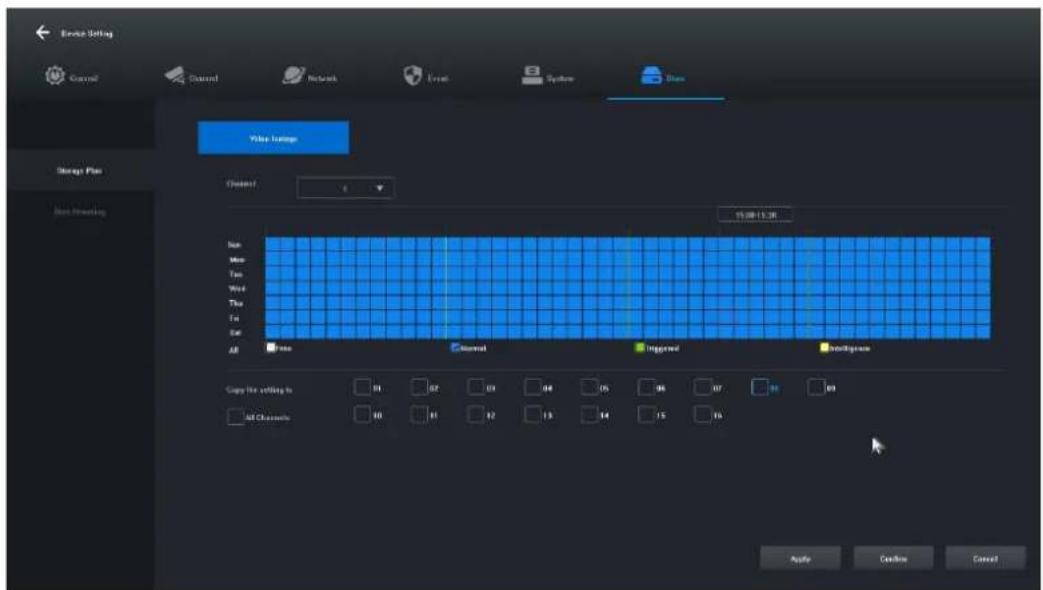Image resolution: width=1043 pixels, height=590 pixels.
Task: Click the Cancel button
Action: coord(985,559)
